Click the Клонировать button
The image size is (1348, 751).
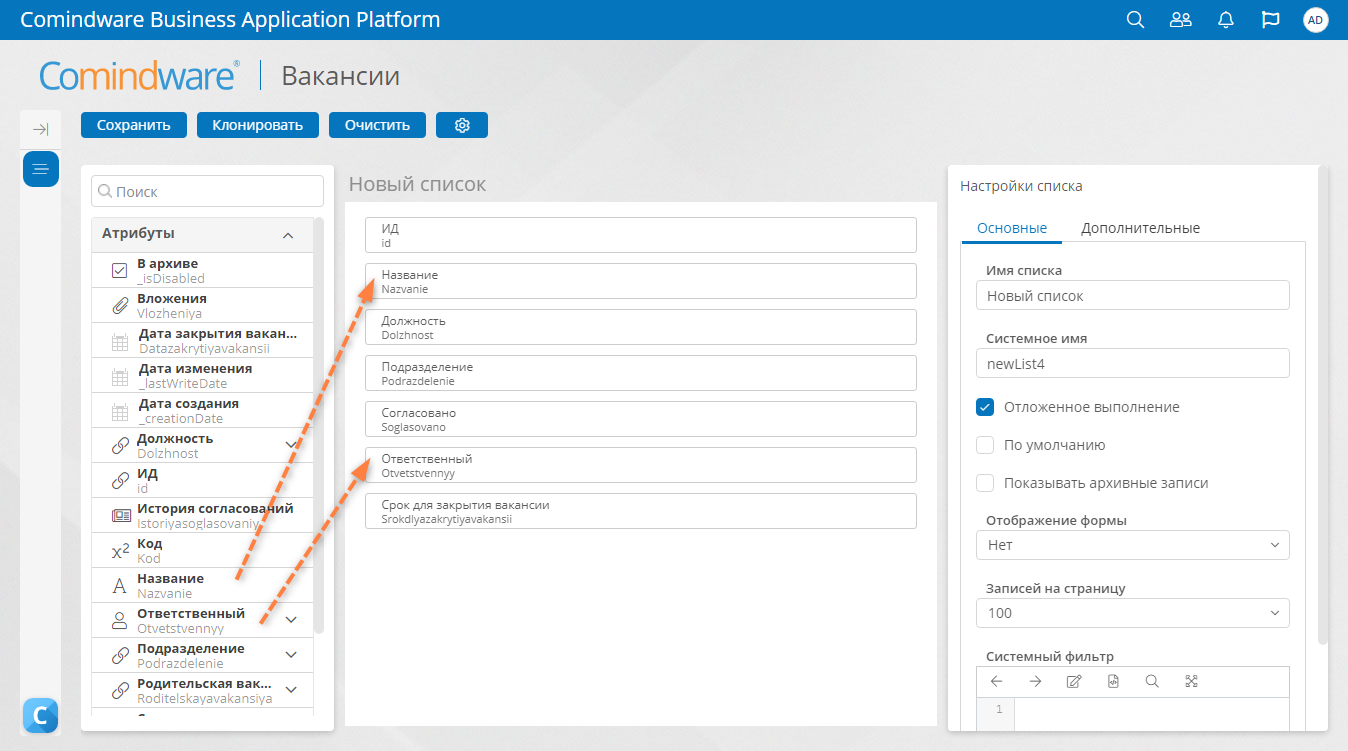pos(257,125)
